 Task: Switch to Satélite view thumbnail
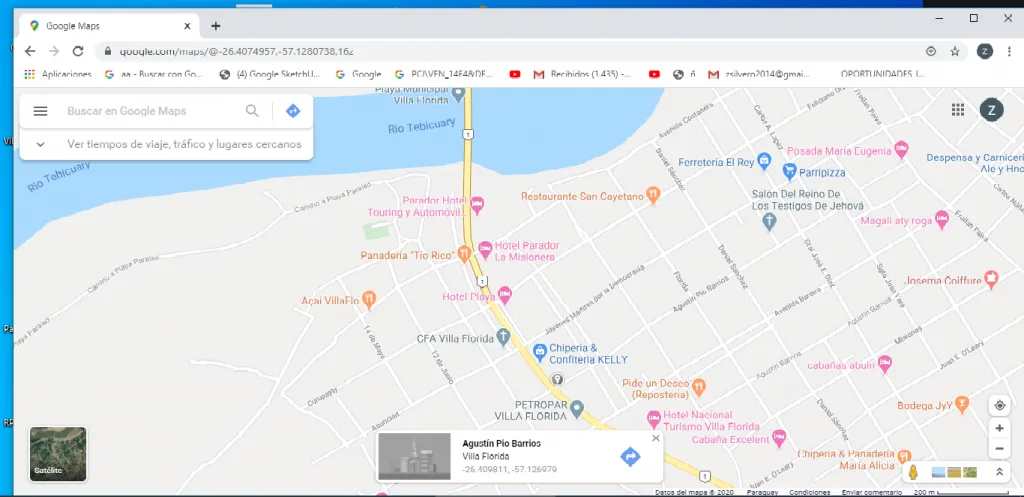(57, 454)
